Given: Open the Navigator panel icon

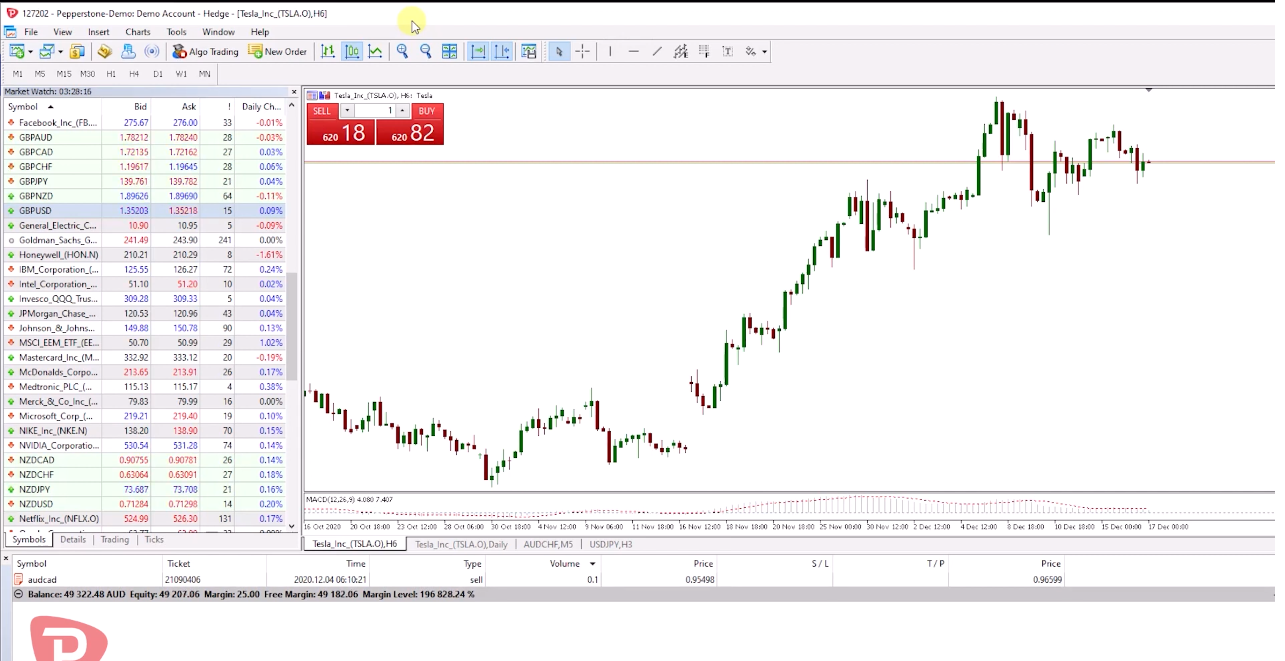Looking at the screenshot, I should tap(105, 51).
